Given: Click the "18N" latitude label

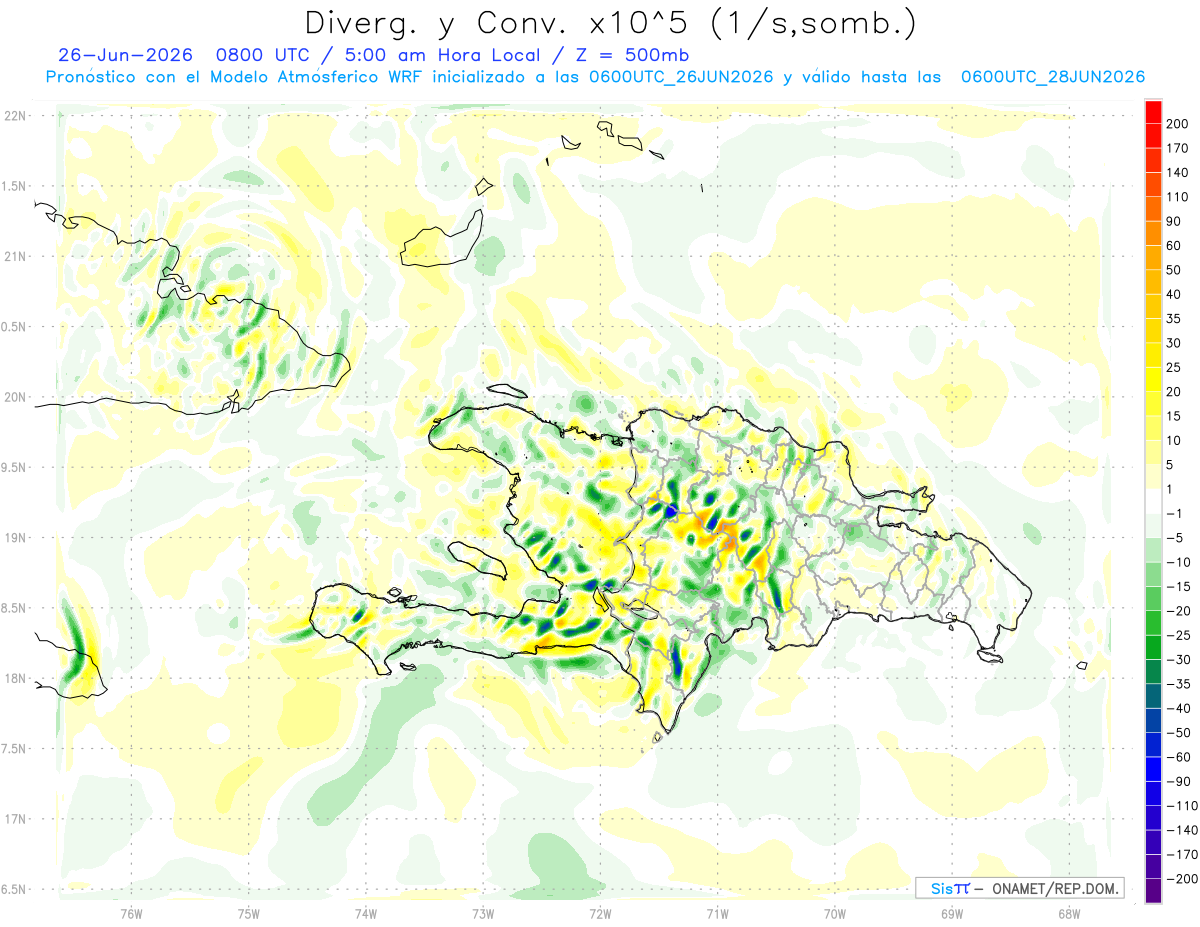Looking at the screenshot, I should coord(15,678).
